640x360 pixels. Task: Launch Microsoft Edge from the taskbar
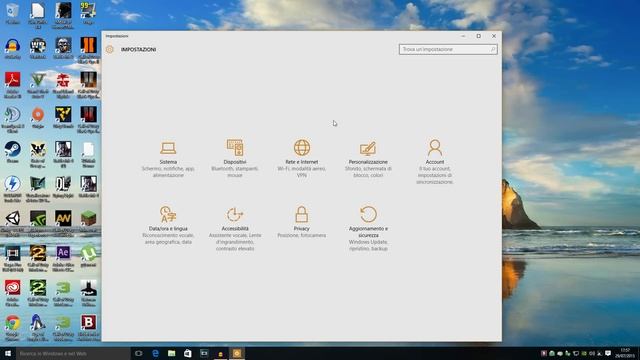coord(155,353)
